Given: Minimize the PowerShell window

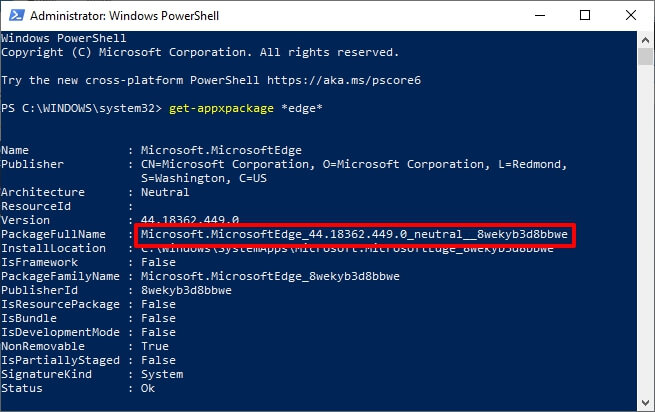Looking at the screenshot, I should click(535, 14).
